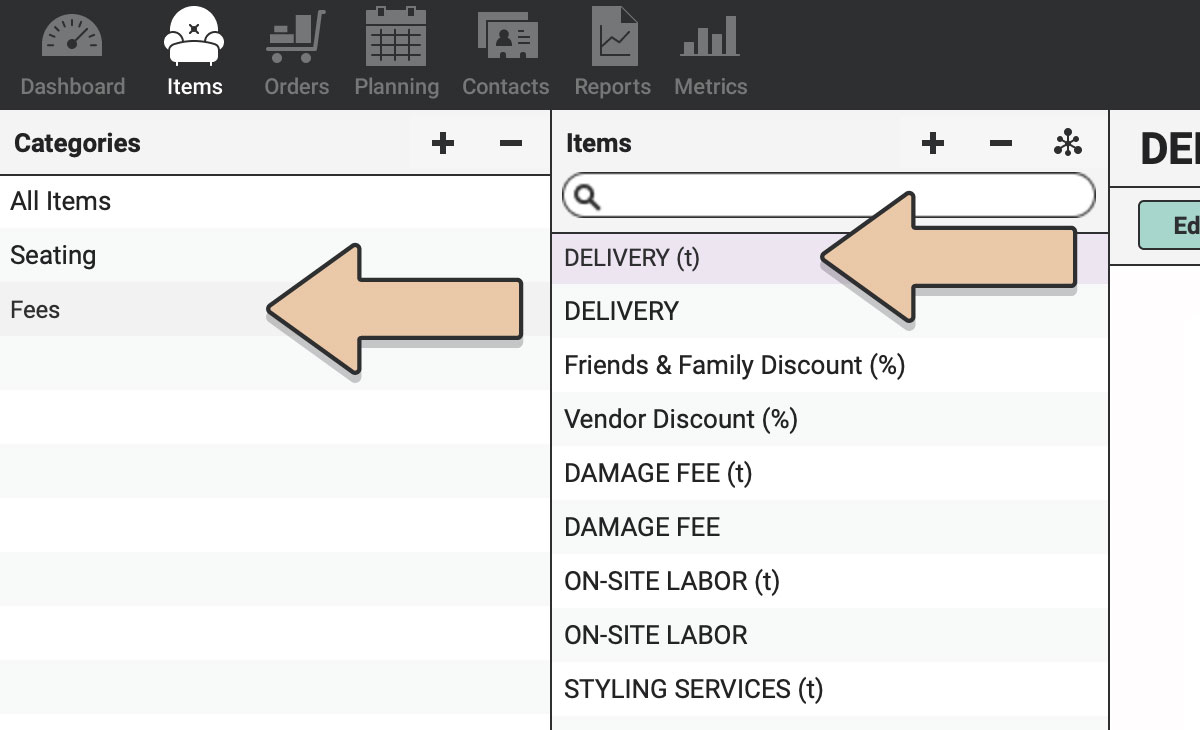Click the magnifying glass search icon
This screenshot has height=730, width=1200.
click(588, 197)
